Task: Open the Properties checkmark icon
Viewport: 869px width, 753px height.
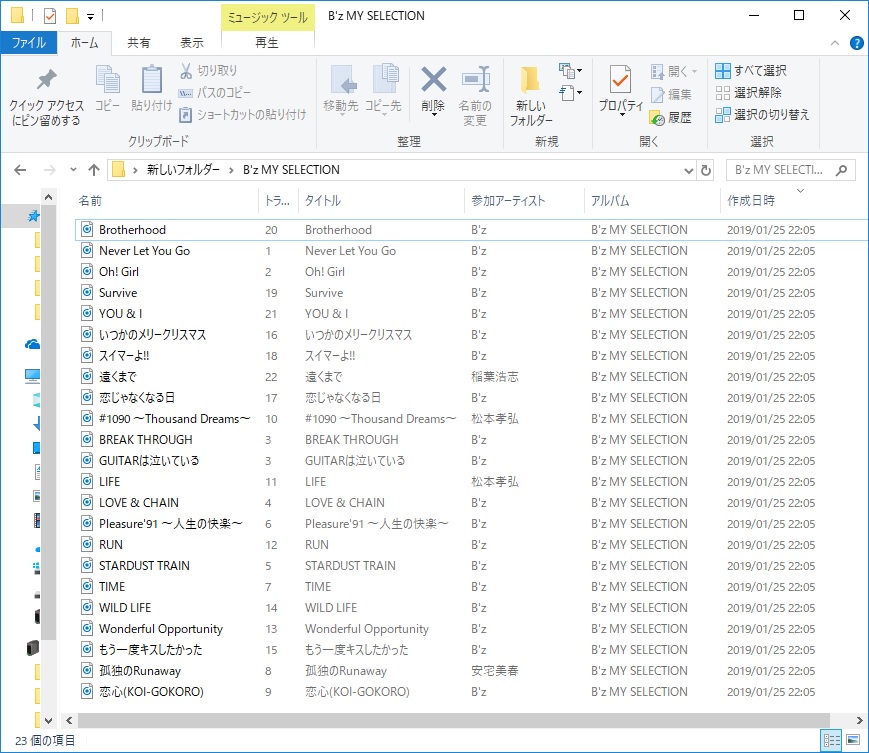Action: [620, 81]
